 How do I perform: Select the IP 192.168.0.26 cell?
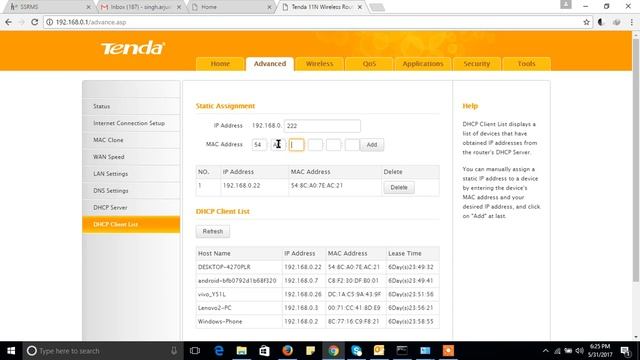[x=303, y=294]
